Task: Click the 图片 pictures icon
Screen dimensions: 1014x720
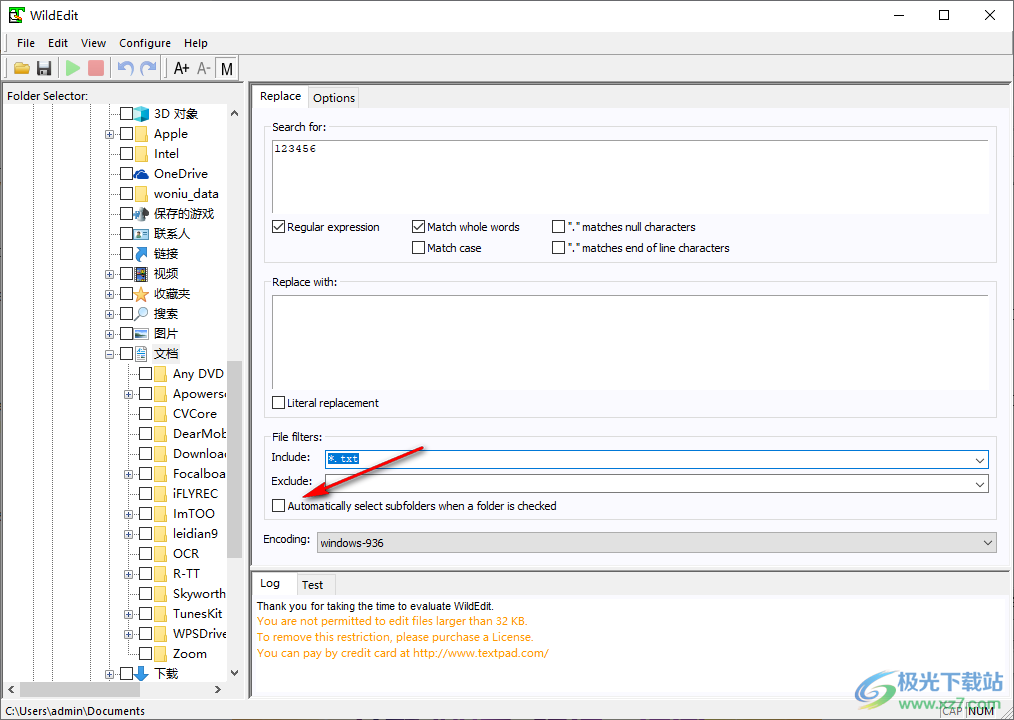Action: [x=142, y=334]
